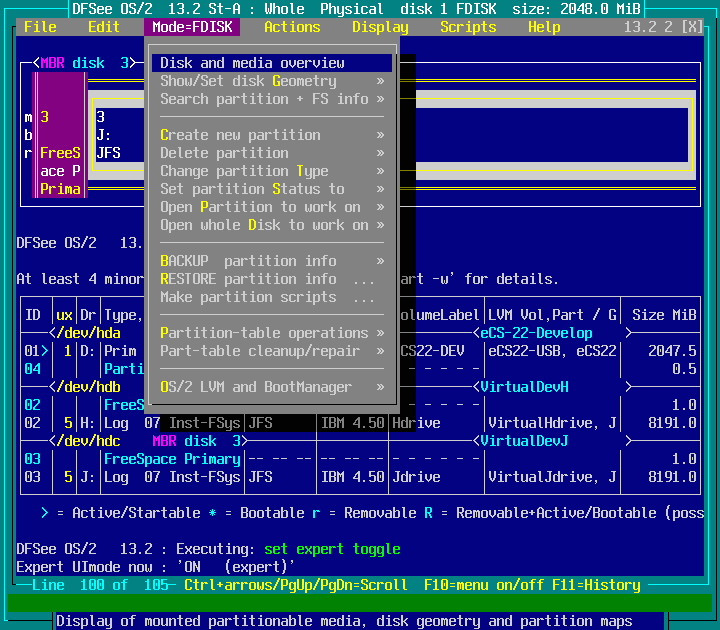Open the File menu
Screen dimensions: 720x630
[x=40, y=27]
